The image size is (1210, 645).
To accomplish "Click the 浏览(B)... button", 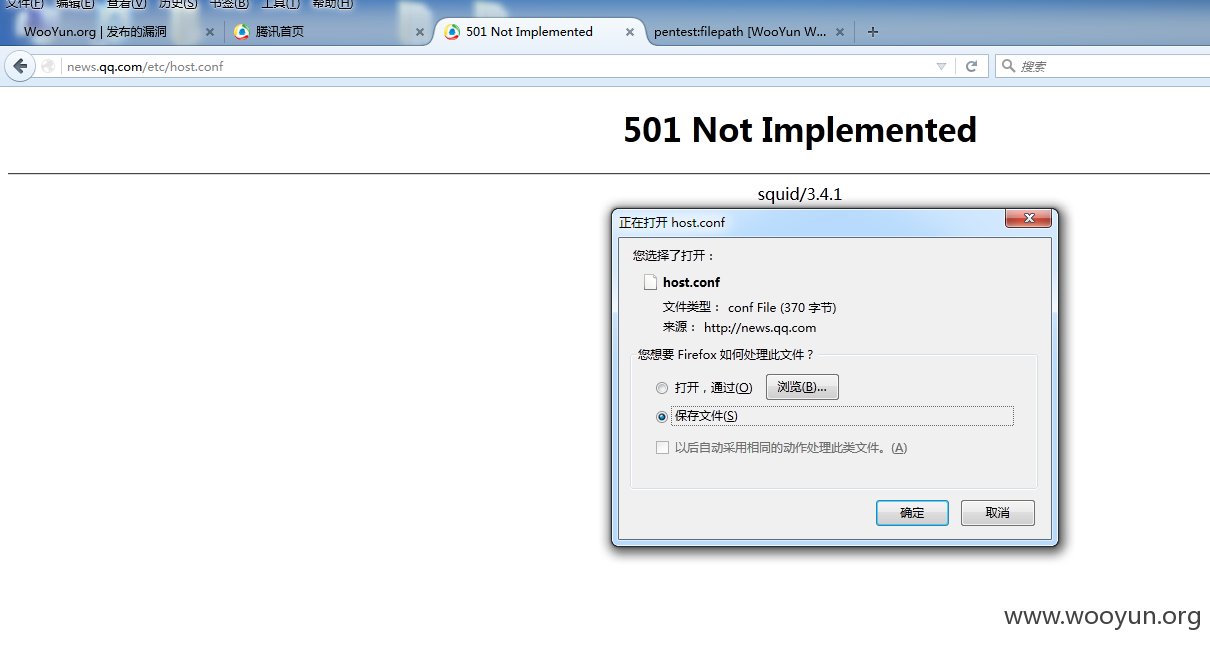I will 802,387.
